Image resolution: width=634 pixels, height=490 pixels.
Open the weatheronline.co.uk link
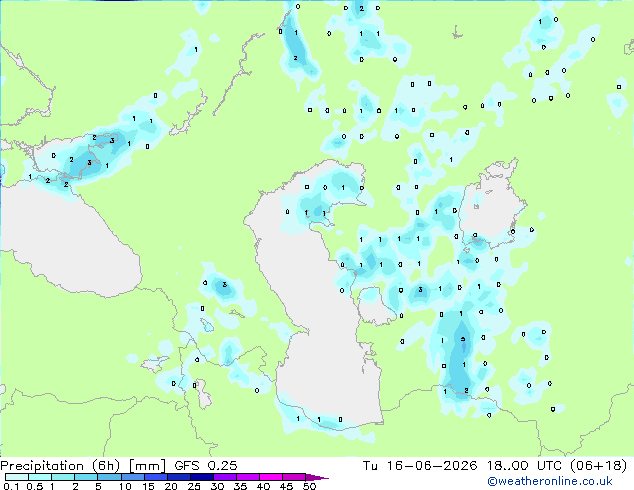[549, 481]
